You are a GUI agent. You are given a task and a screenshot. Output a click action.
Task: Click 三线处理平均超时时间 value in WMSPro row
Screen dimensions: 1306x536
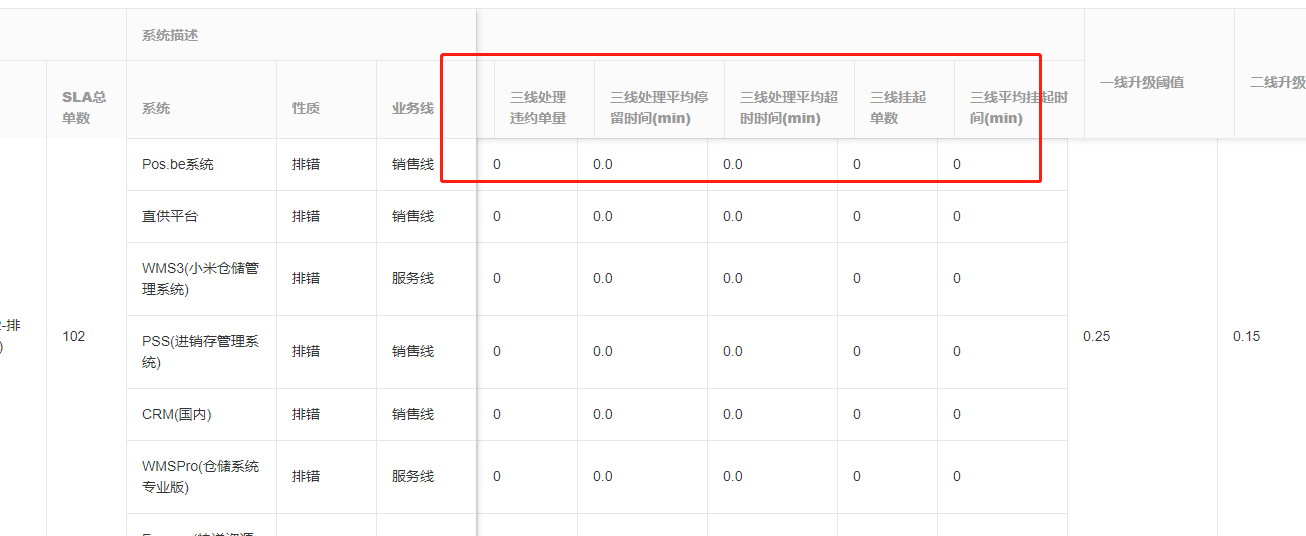pyautogui.click(x=733, y=477)
